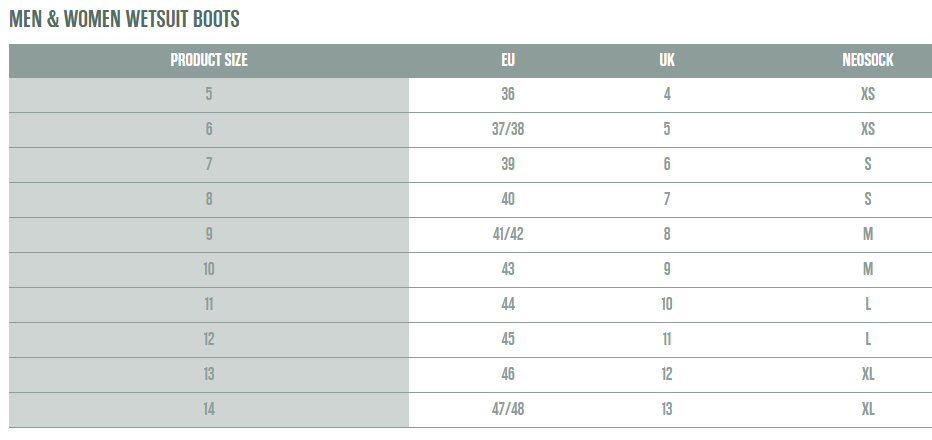932x440 pixels.
Task: Select the EU column header
Action: coord(508,60)
